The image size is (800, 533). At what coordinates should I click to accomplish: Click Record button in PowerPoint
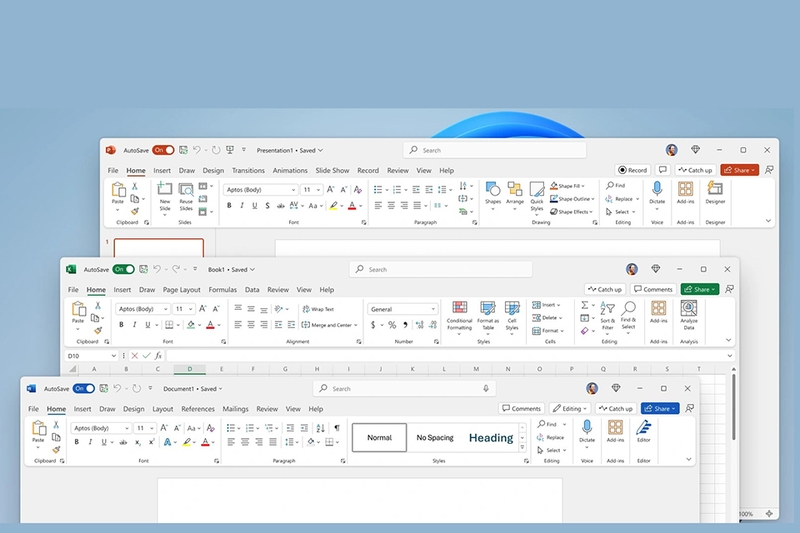[633, 170]
